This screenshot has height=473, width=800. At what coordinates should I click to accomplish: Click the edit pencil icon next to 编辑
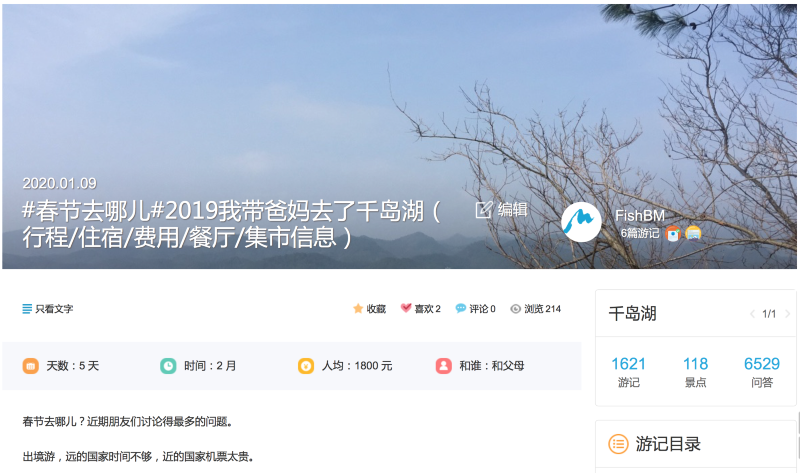[x=484, y=209]
